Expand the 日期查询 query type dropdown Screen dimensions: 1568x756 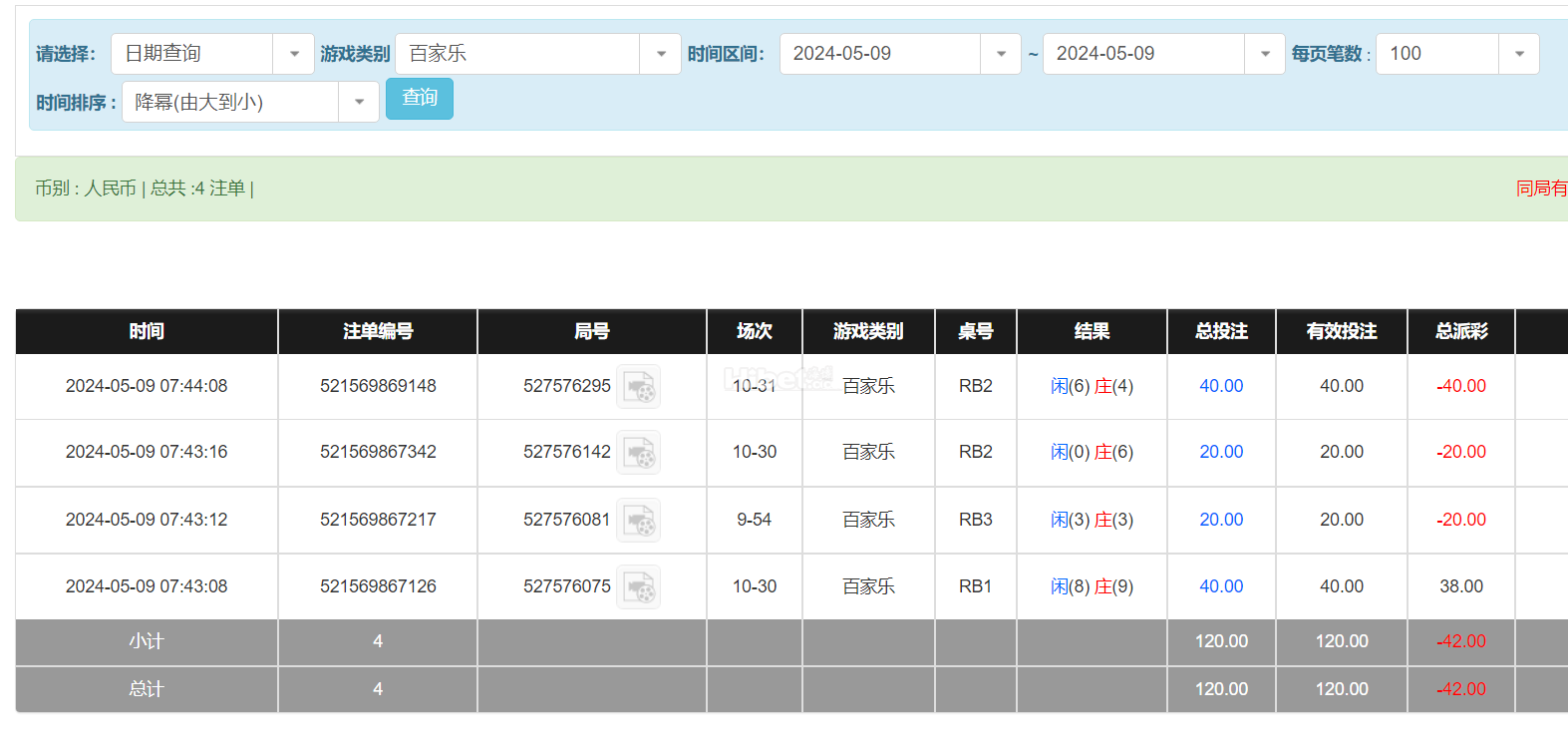pyautogui.click(x=212, y=54)
